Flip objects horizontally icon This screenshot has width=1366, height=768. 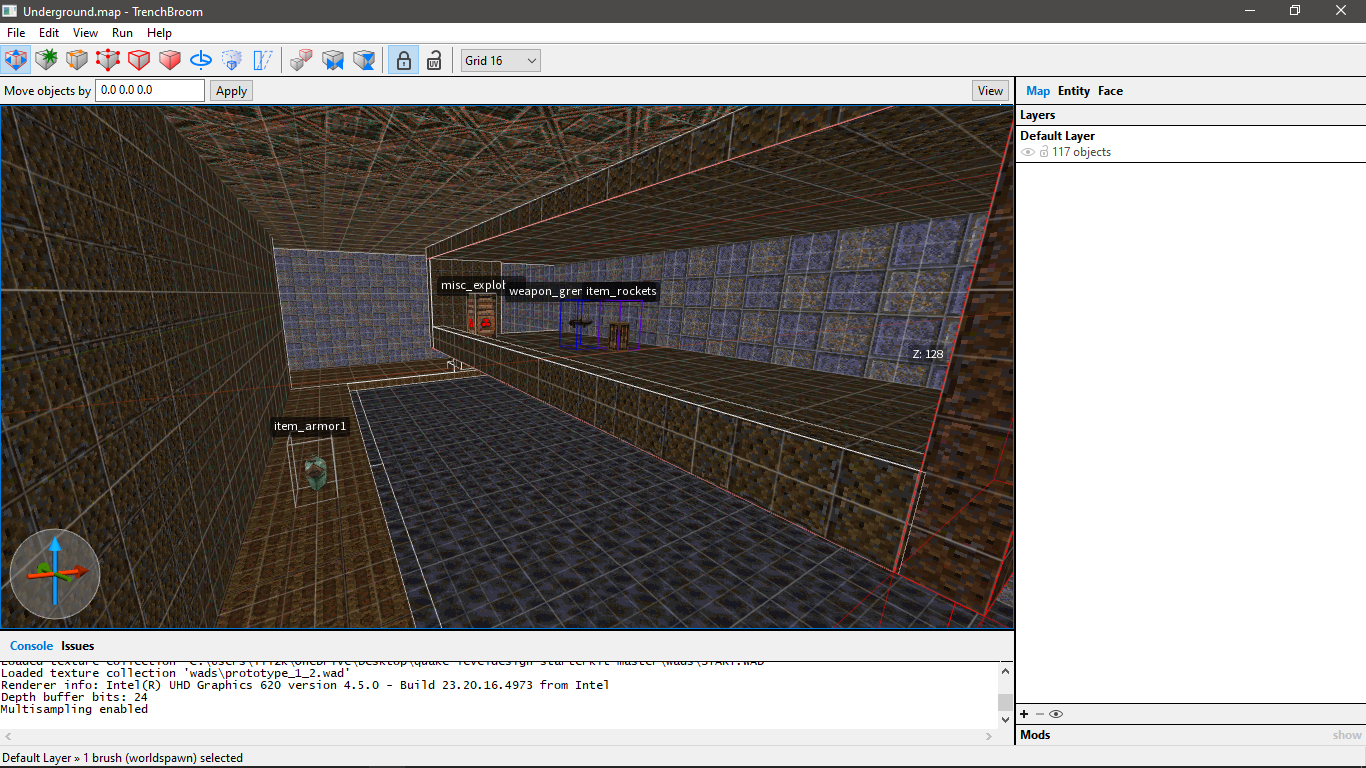[x=332, y=60]
